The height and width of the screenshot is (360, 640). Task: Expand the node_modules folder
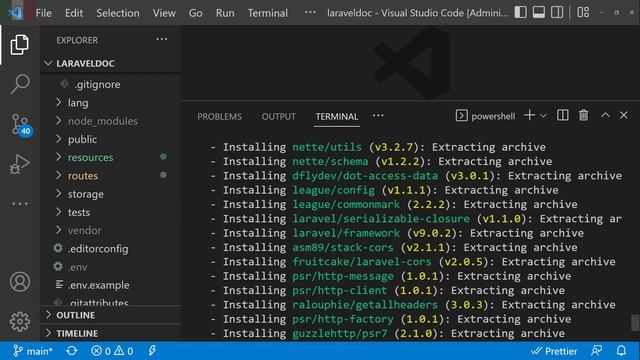[x=110, y=121]
